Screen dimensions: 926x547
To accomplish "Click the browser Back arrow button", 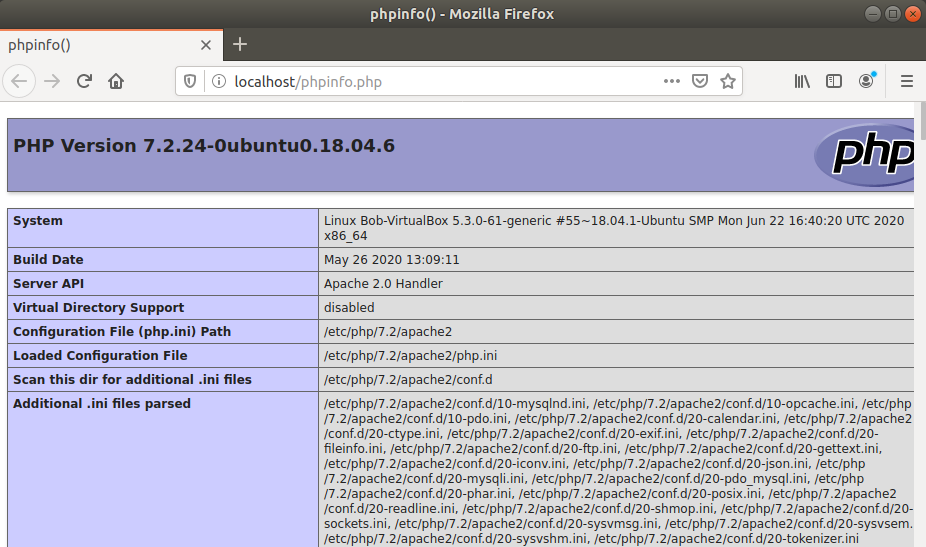I will pos(20,81).
